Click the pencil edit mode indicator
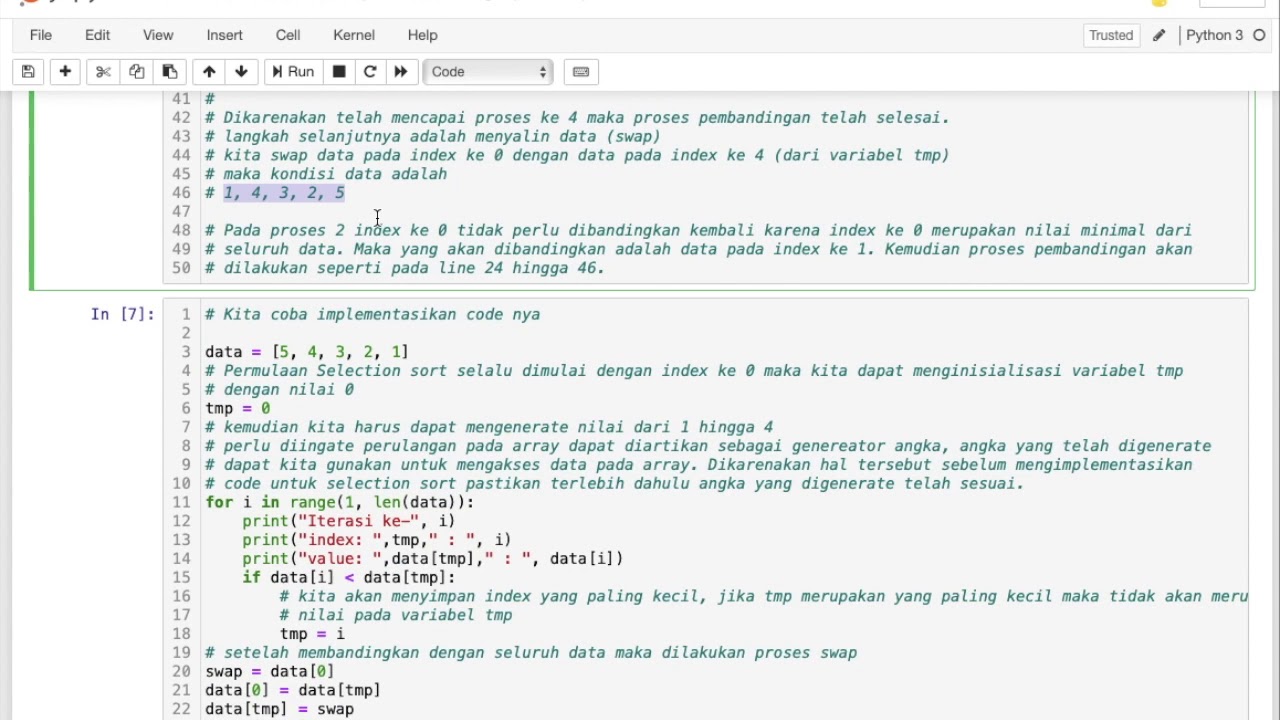This screenshot has height=720, width=1280. (1159, 35)
